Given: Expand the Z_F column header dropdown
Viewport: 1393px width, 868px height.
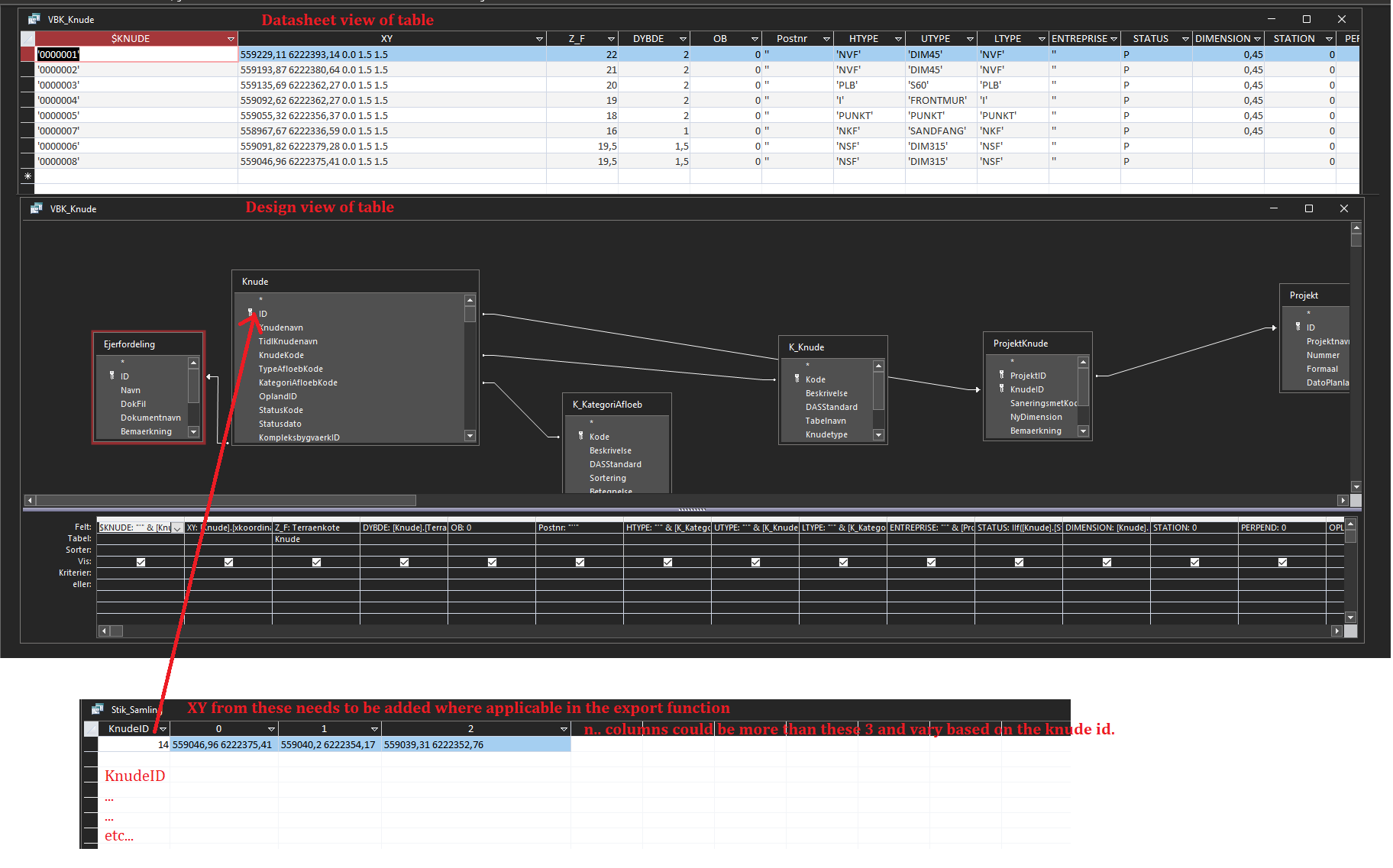Looking at the screenshot, I should 611,39.
